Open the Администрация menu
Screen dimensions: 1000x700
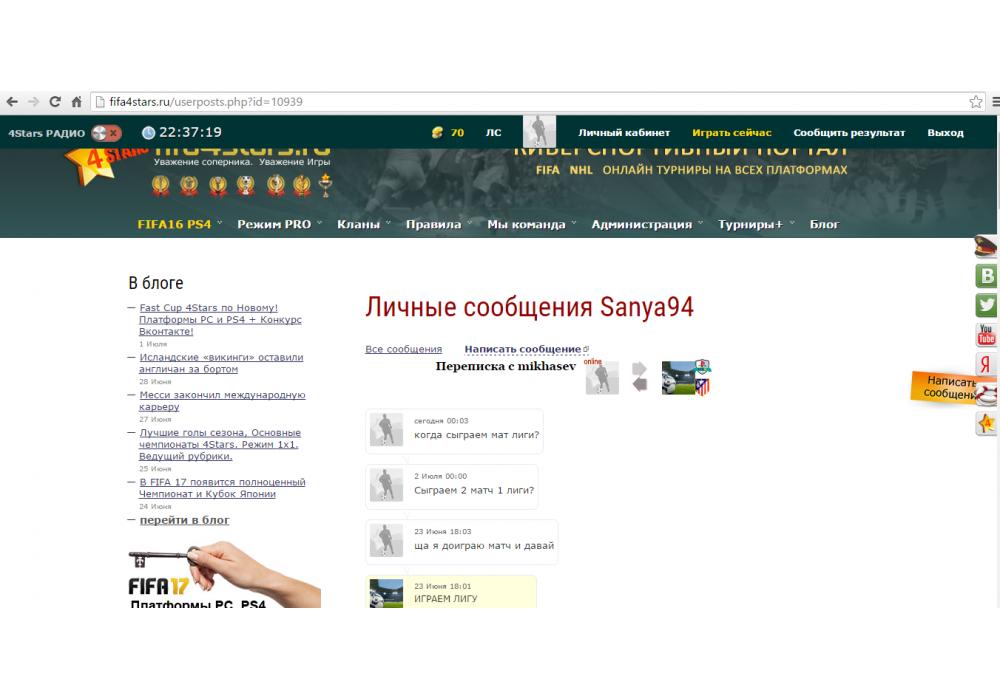click(642, 224)
